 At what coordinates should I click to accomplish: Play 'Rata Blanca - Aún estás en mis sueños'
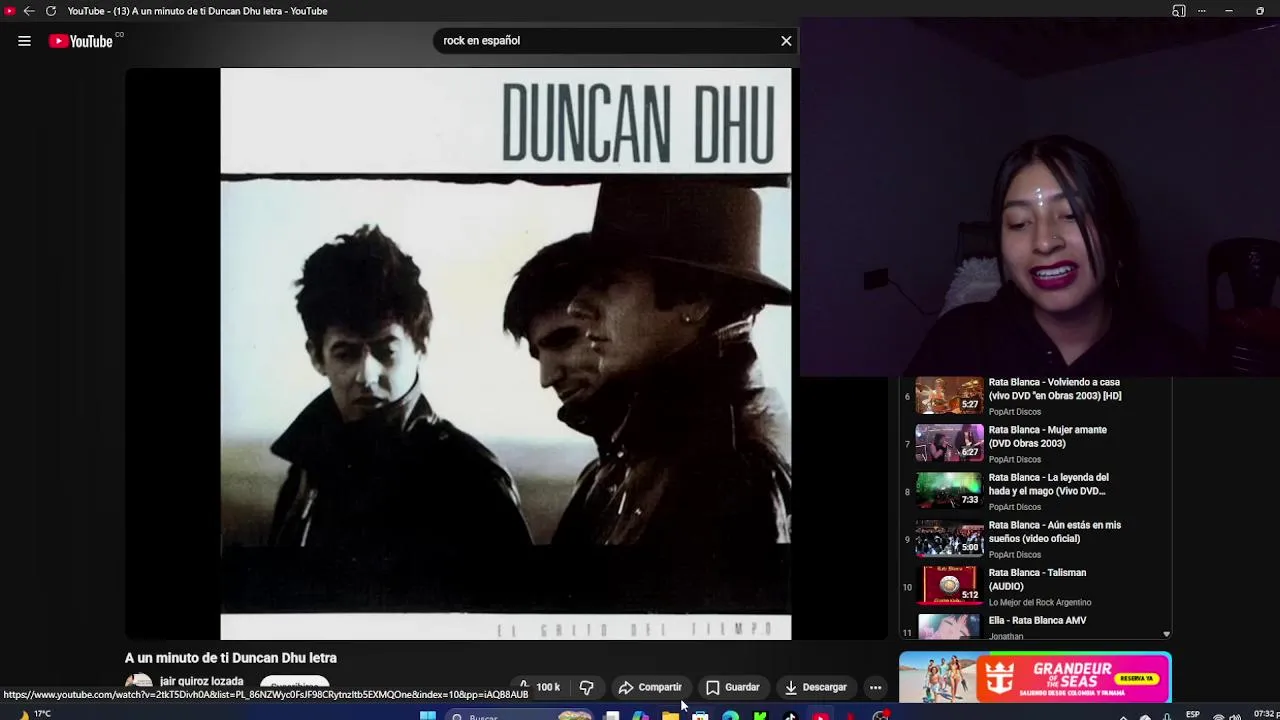1055,532
